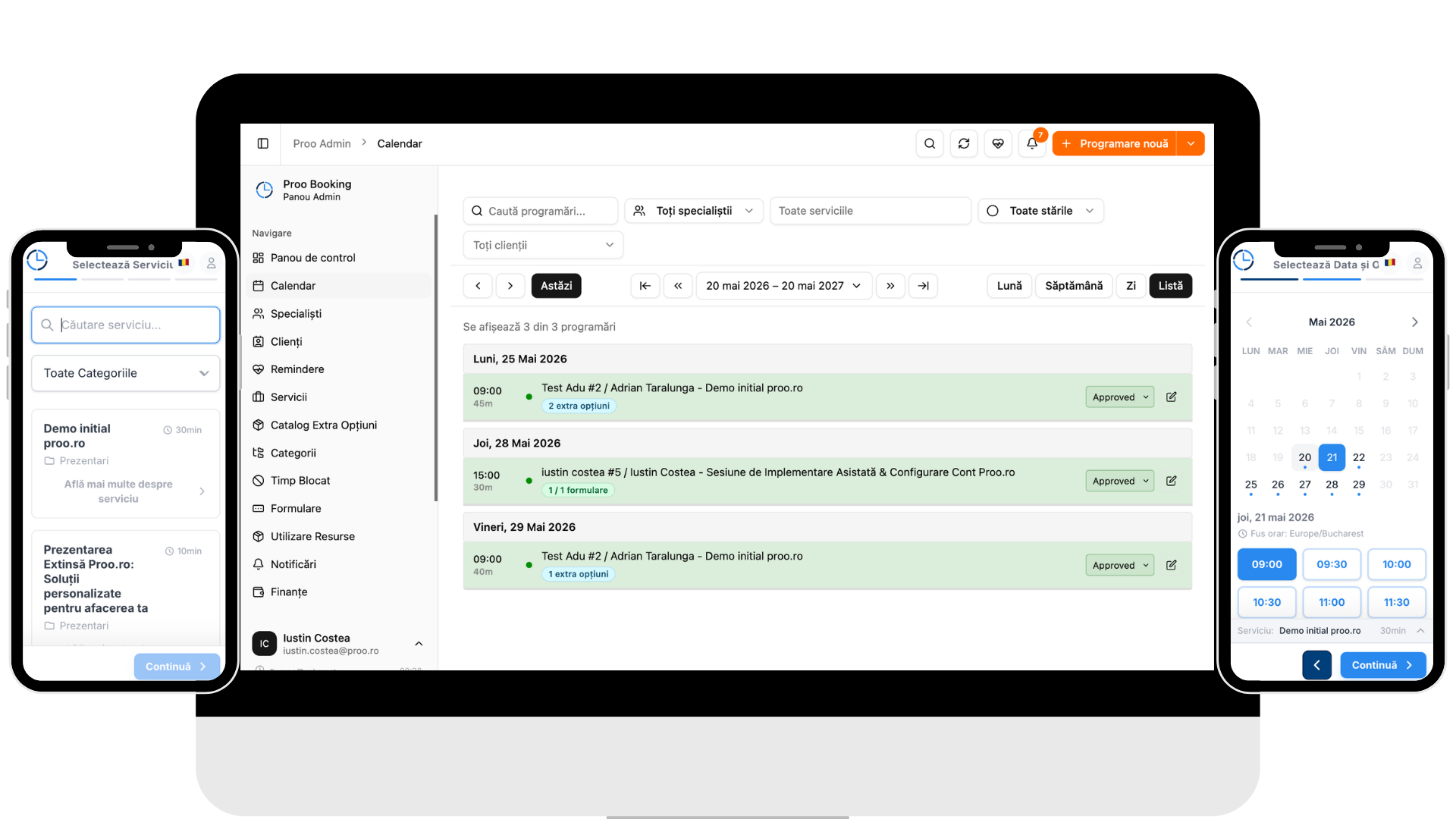The height and width of the screenshot is (819, 1456).
Task: Click the refresh icon in top bar
Action: click(964, 143)
